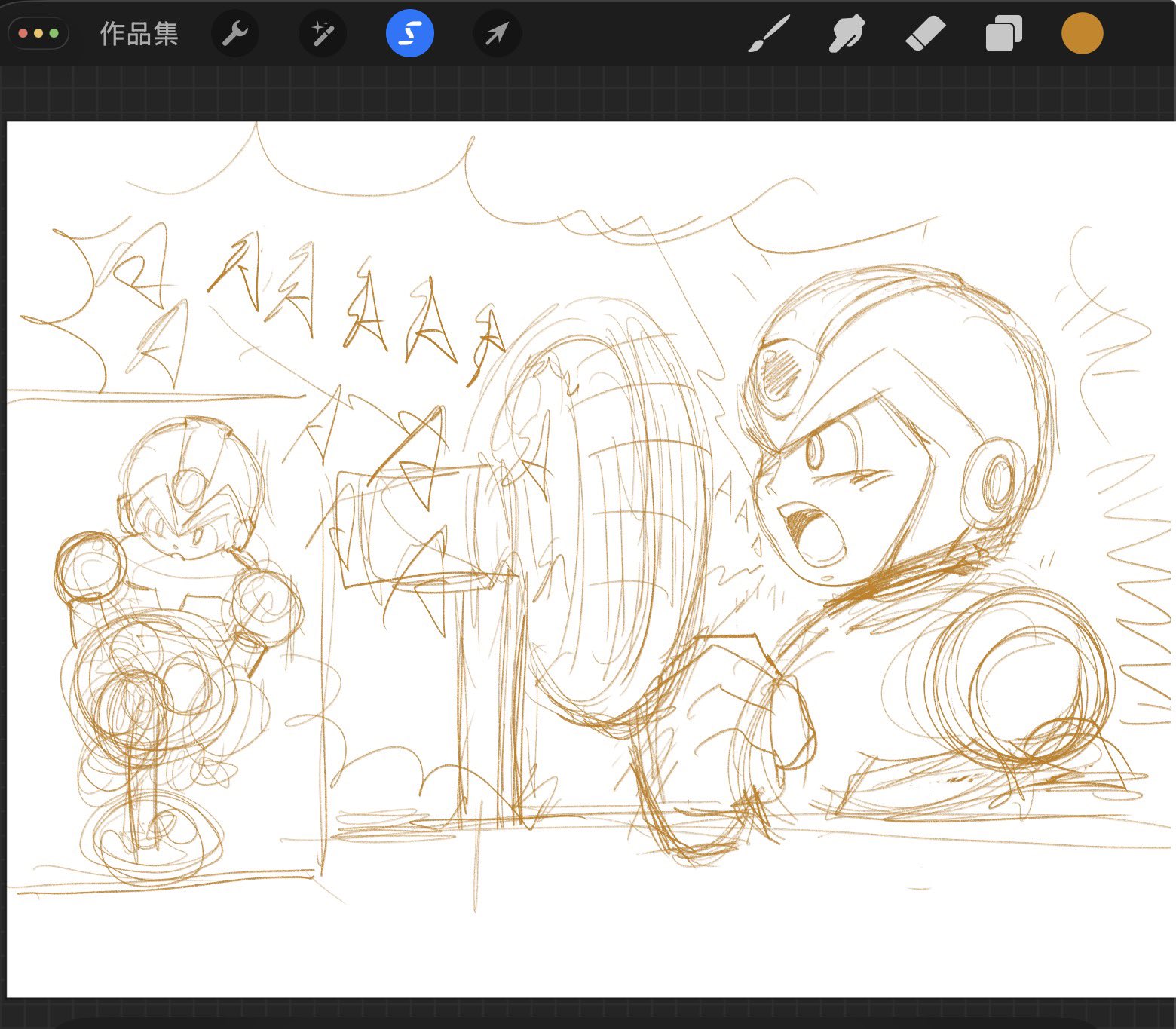Open the Adjustments magic wand menu

[323, 34]
